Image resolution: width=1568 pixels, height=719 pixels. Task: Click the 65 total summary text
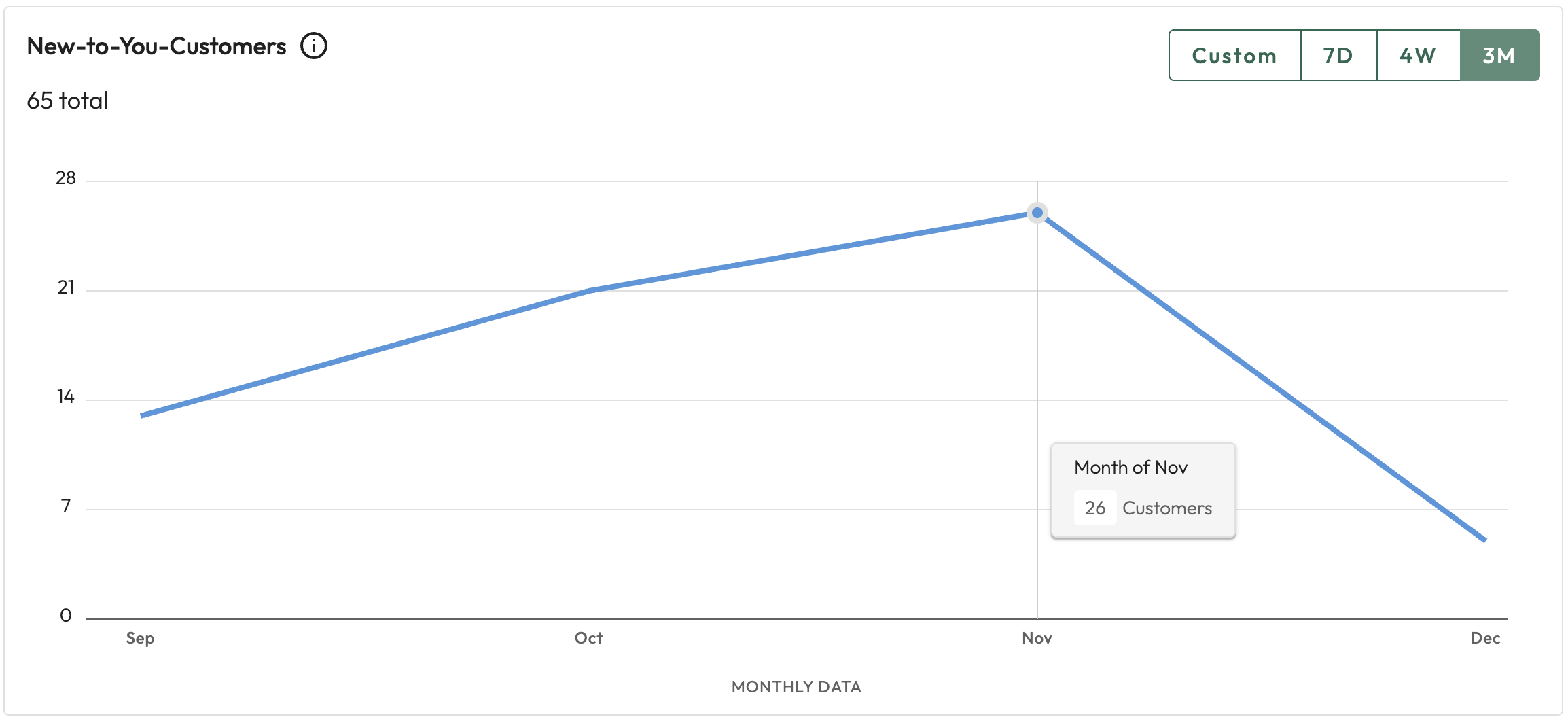coord(67,101)
